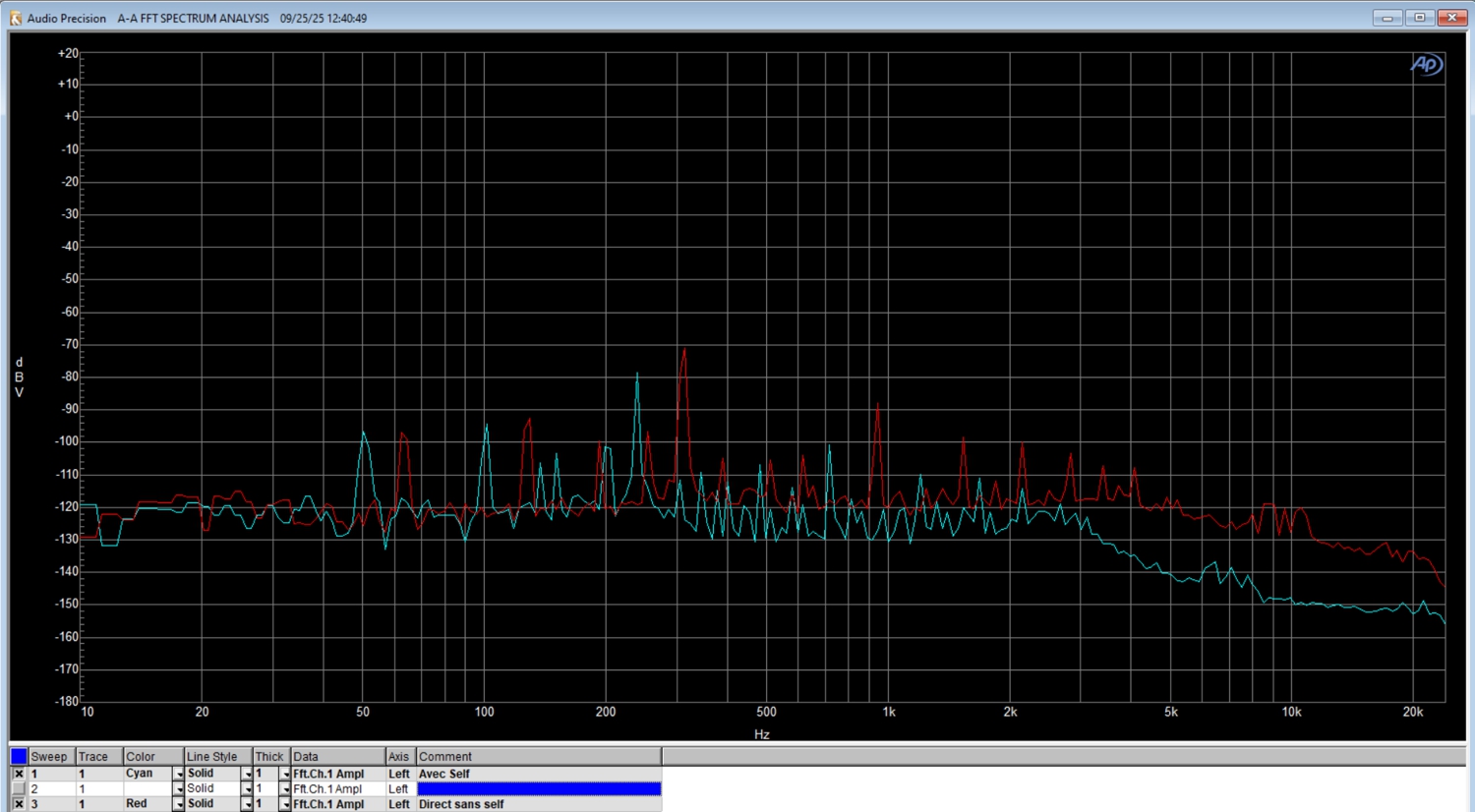Viewport: 1475px width, 812px height.
Task: Click the blue square above the sweep checkboxes
Action: click(19, 756)
